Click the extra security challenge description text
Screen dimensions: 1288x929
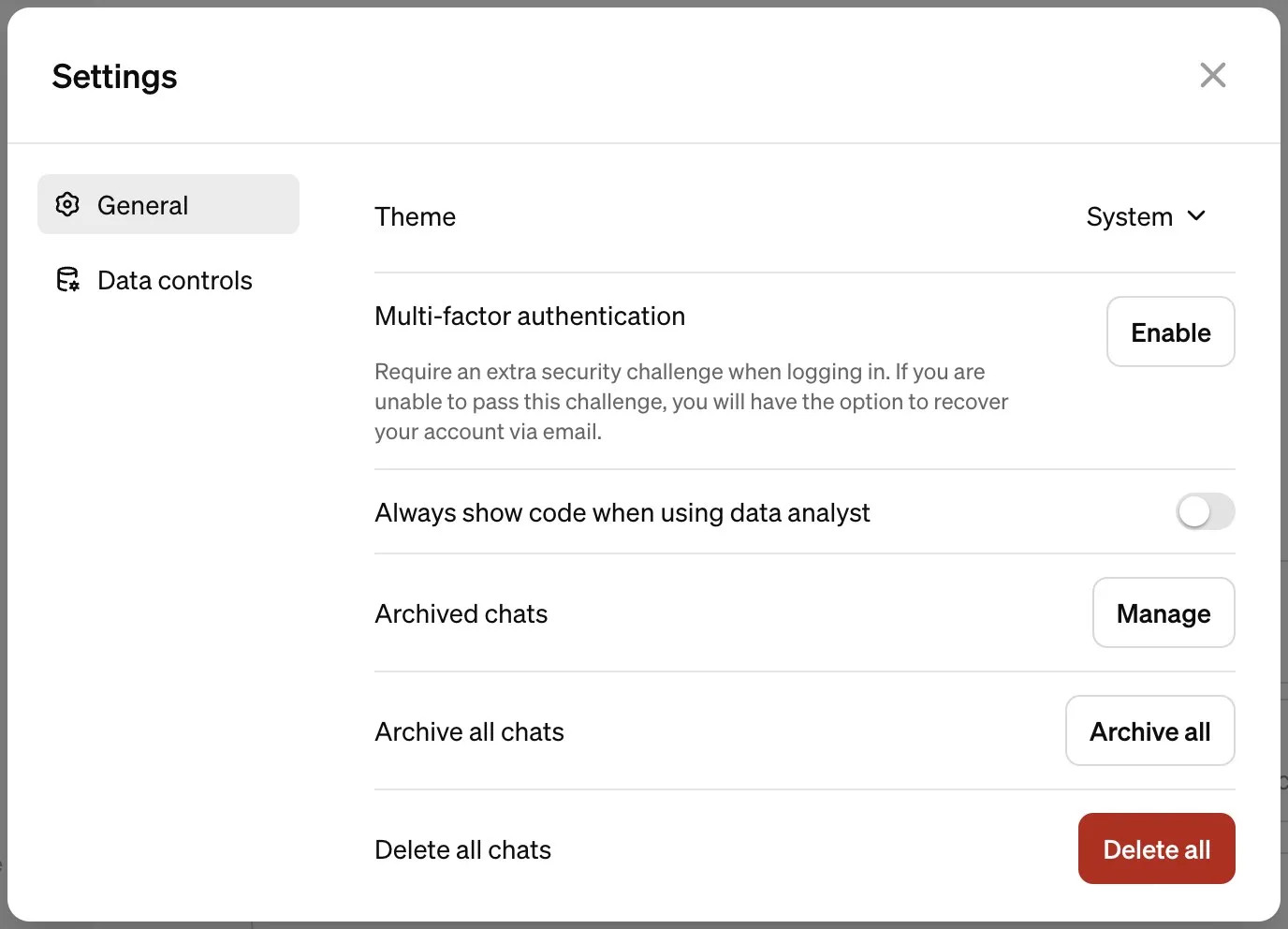(691, 402)
